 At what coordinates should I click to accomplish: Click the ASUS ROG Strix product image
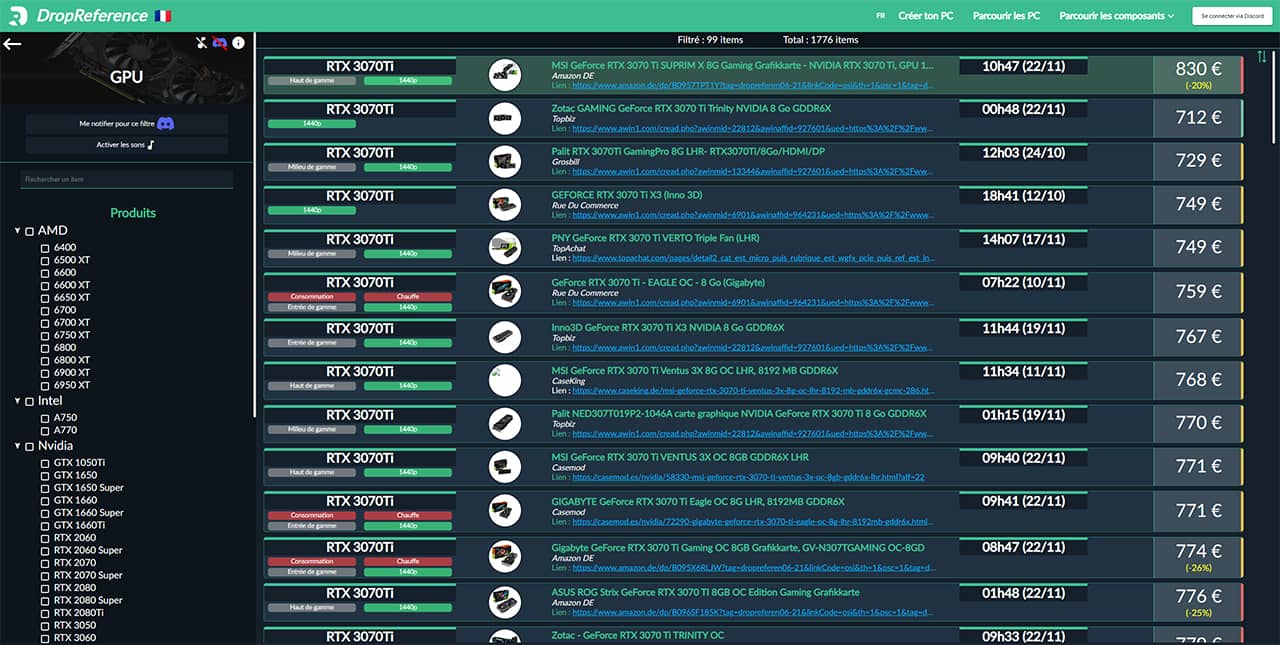[505, 601]
